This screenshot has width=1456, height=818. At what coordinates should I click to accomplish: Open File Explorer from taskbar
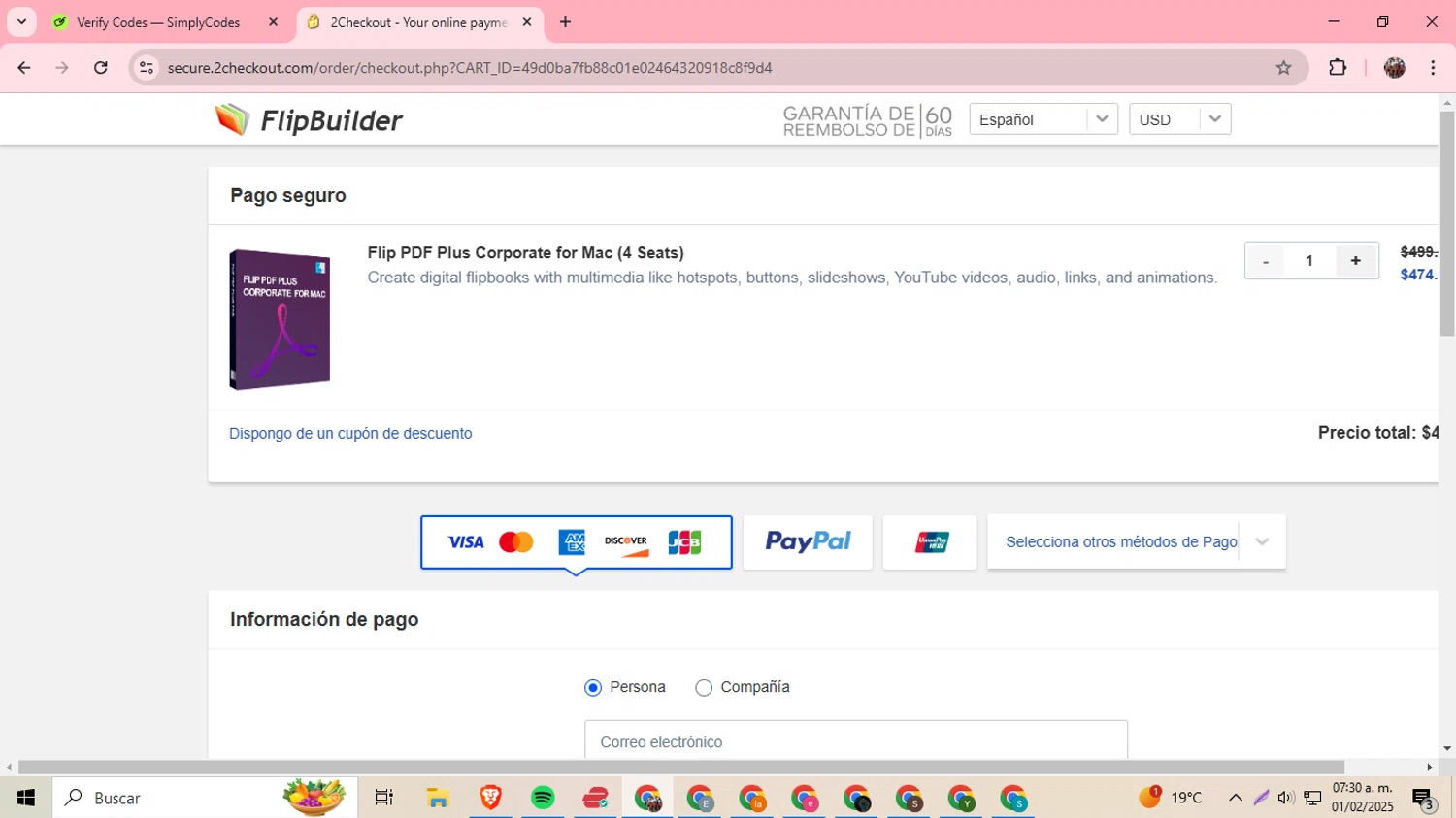[x=438, y=798]
